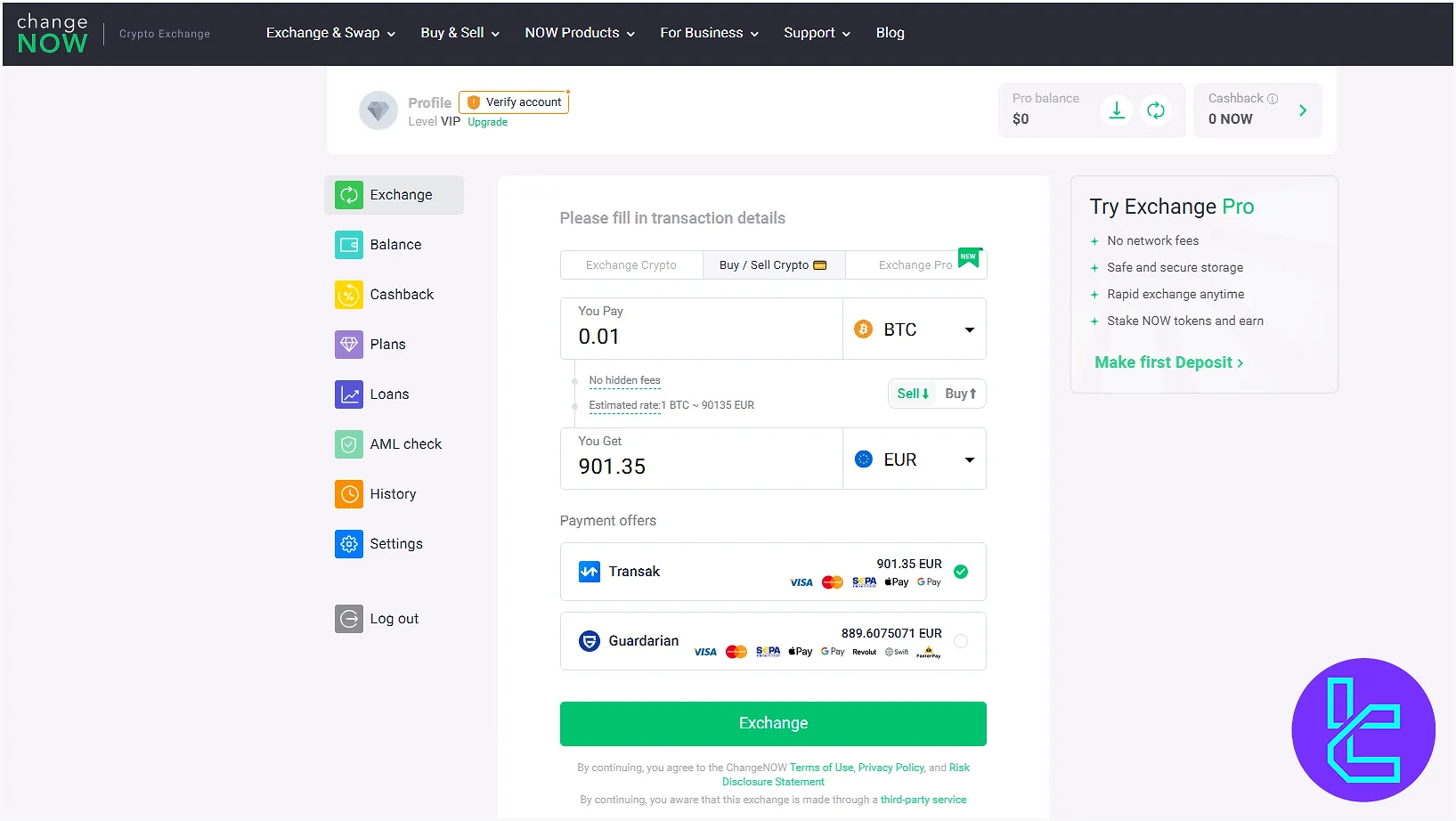Expand the For Business menu

tap(709, 33)
